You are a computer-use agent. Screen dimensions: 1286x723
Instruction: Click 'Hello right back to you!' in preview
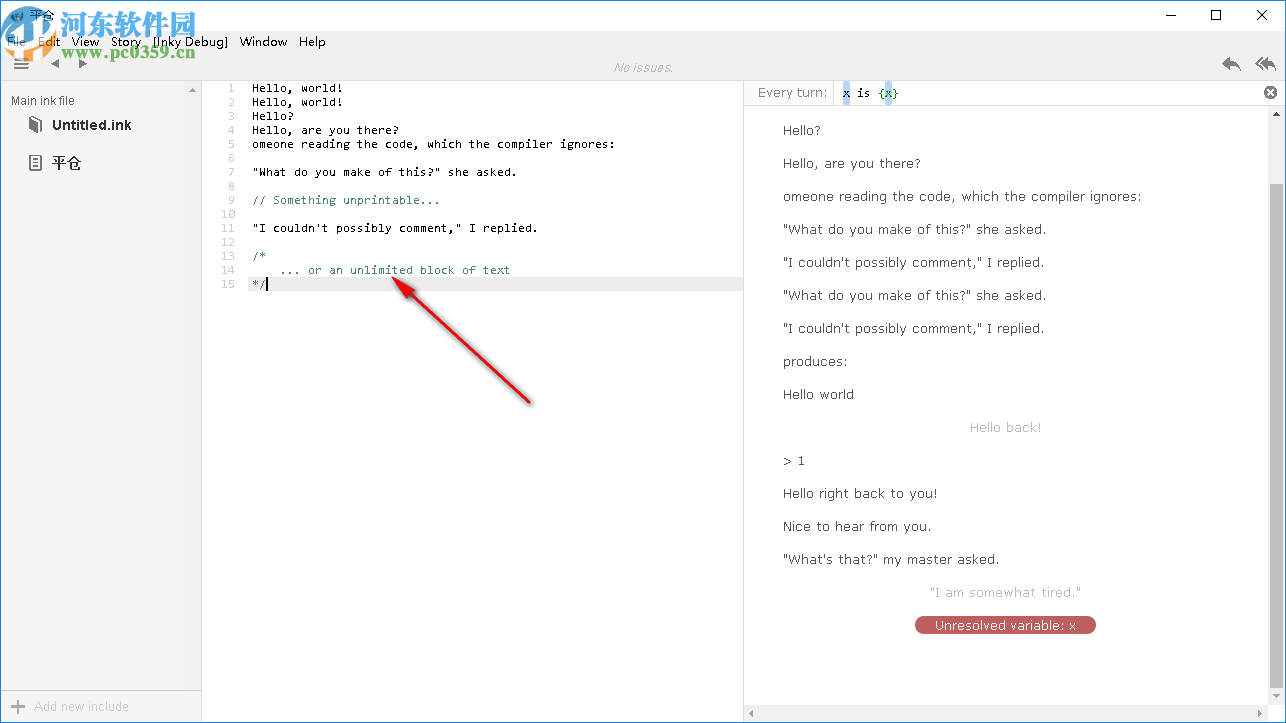coord(860,493)
